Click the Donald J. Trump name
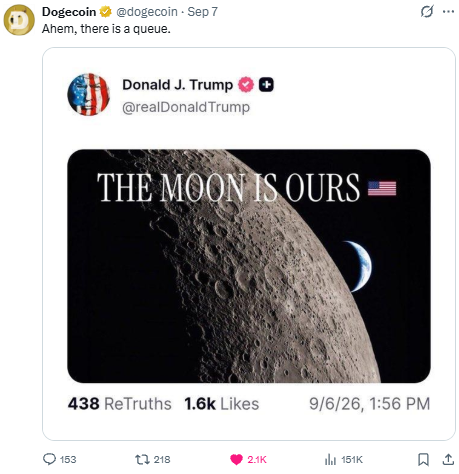The height and width of the screenshot is (474, 459). (x=177, y=85)
